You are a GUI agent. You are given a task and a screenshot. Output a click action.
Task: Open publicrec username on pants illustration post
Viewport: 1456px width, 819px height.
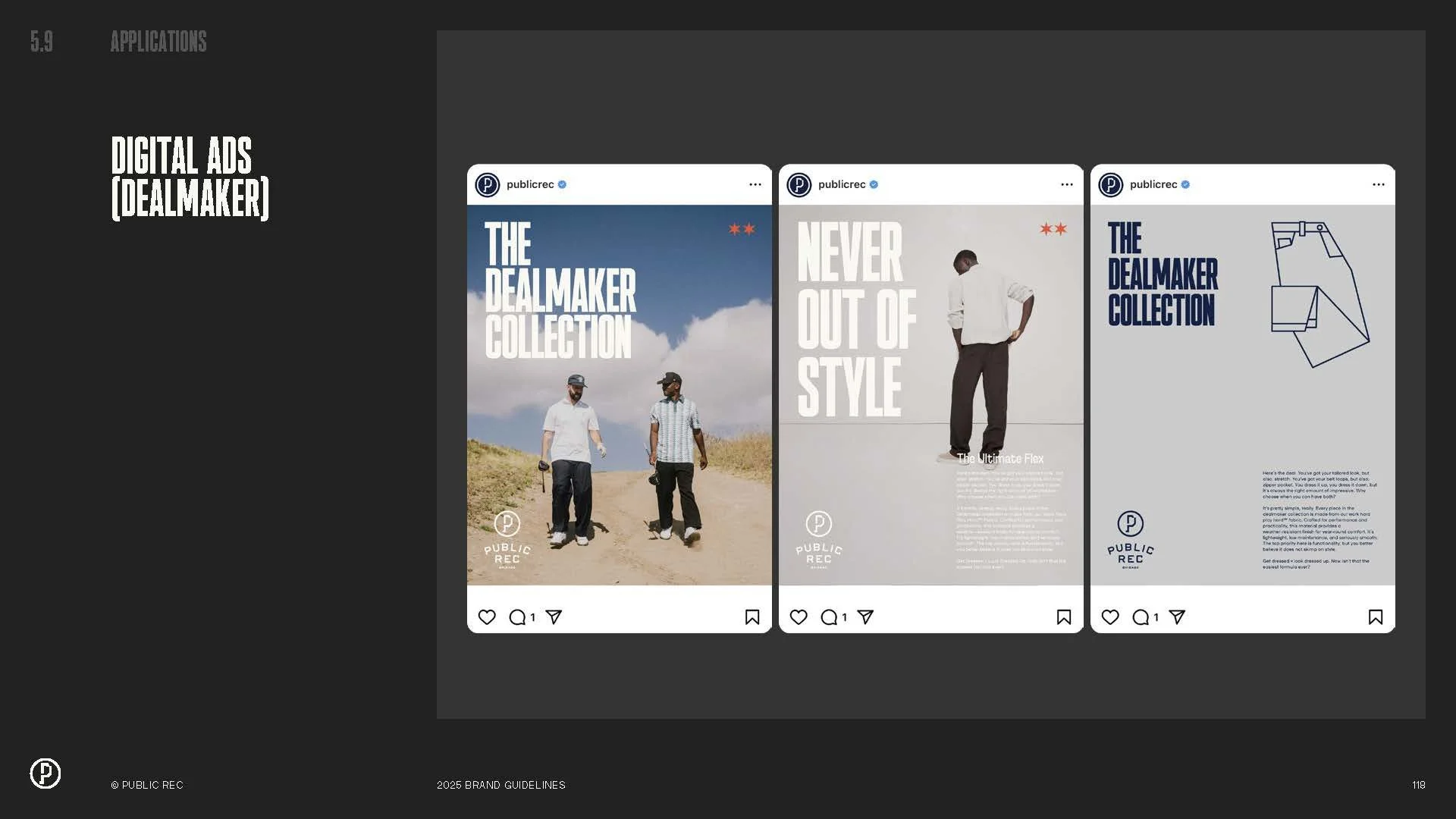1153,184
